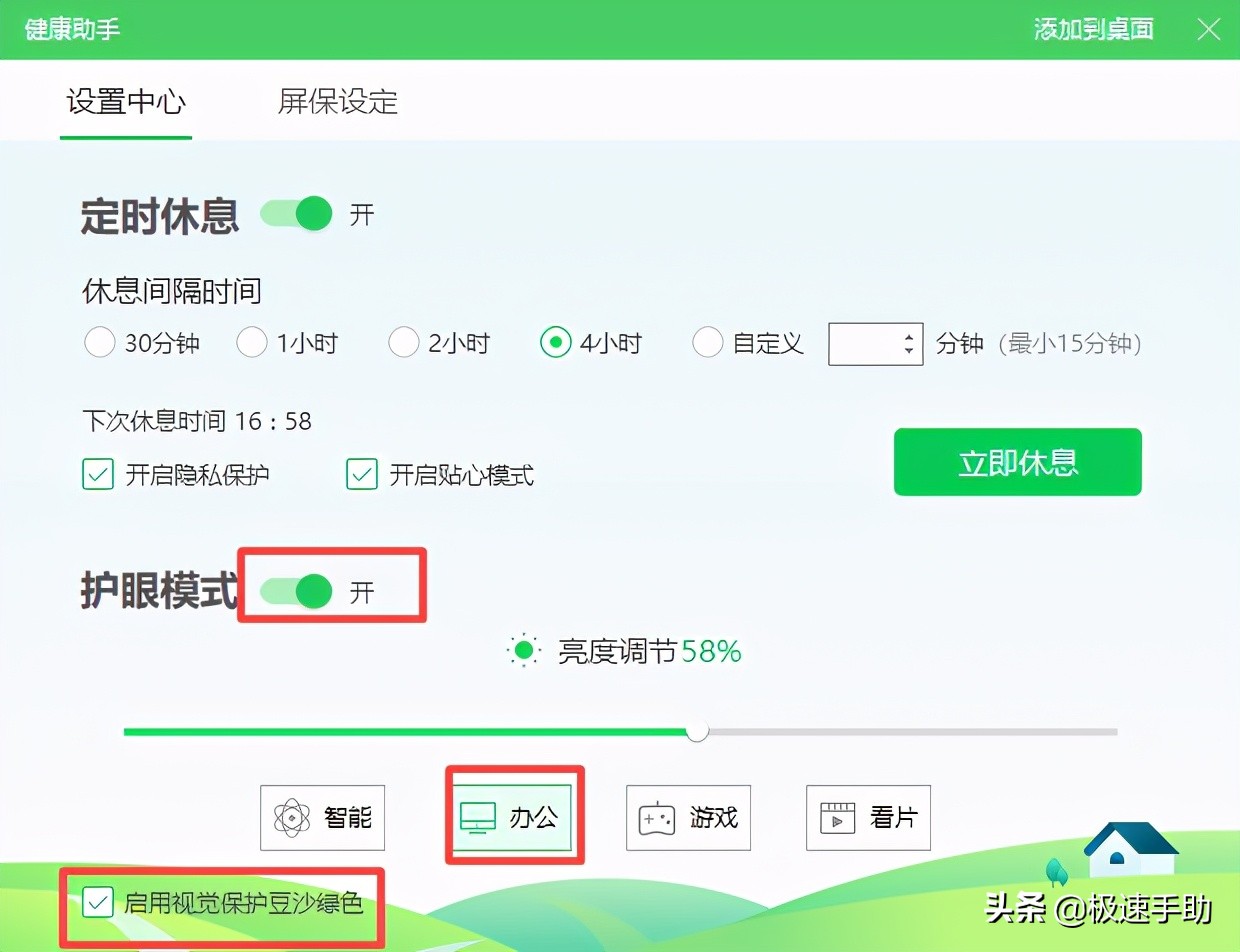Disable 开启贴心模式

pyautogui.click(x=361, y=474)
